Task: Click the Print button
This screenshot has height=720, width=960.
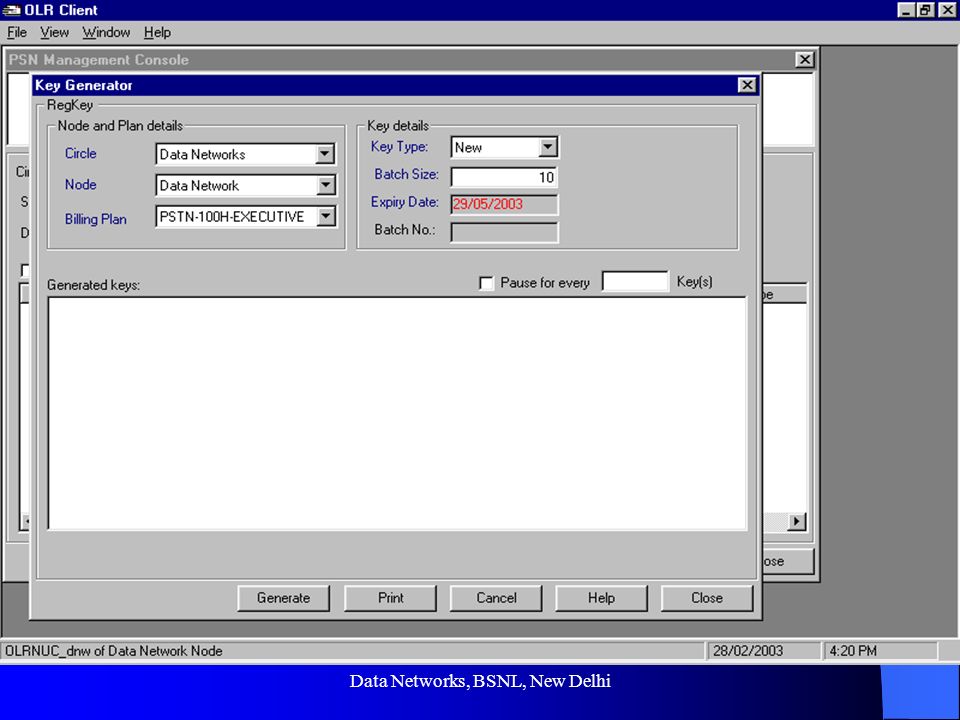Action: 391,598
